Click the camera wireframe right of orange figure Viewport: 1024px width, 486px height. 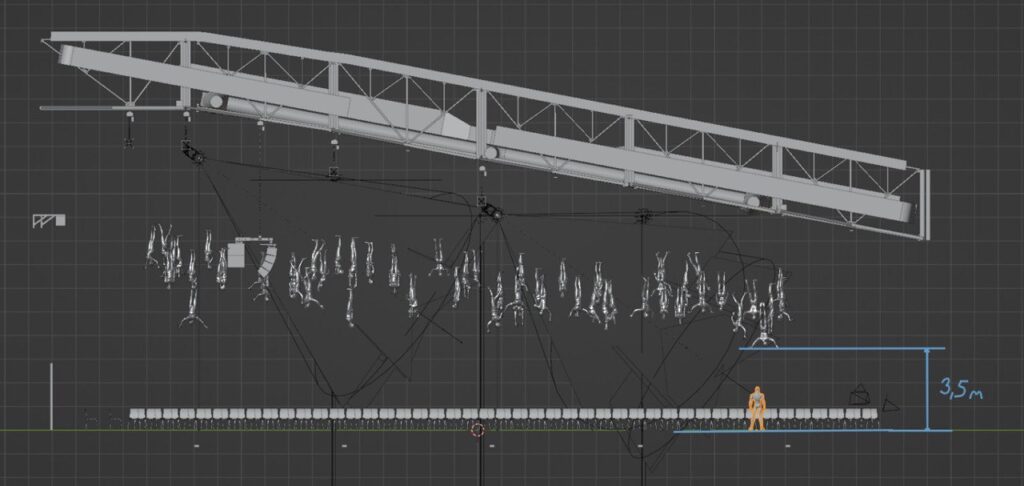click(859, 395)
